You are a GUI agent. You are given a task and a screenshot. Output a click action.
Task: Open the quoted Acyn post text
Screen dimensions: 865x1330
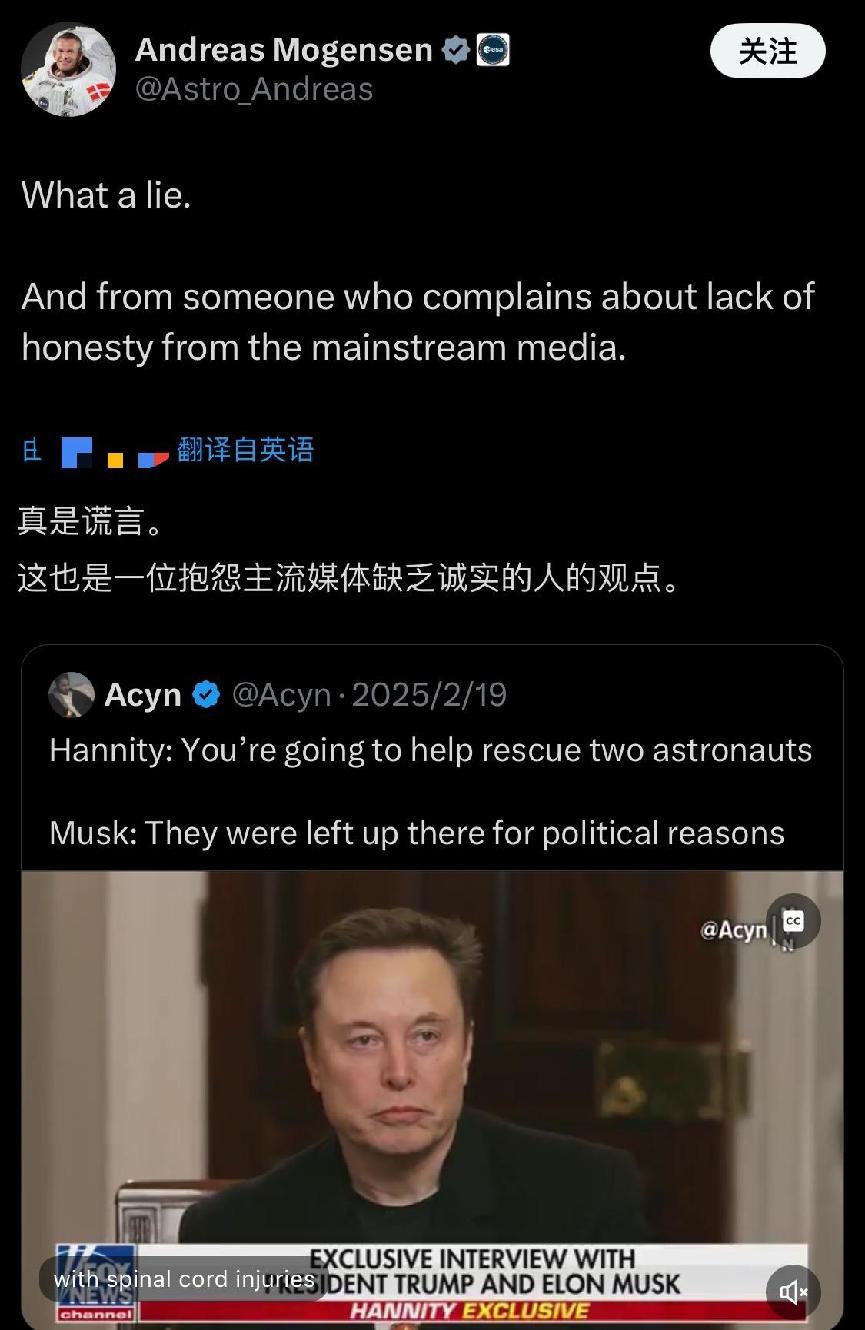tap(431, 791)
